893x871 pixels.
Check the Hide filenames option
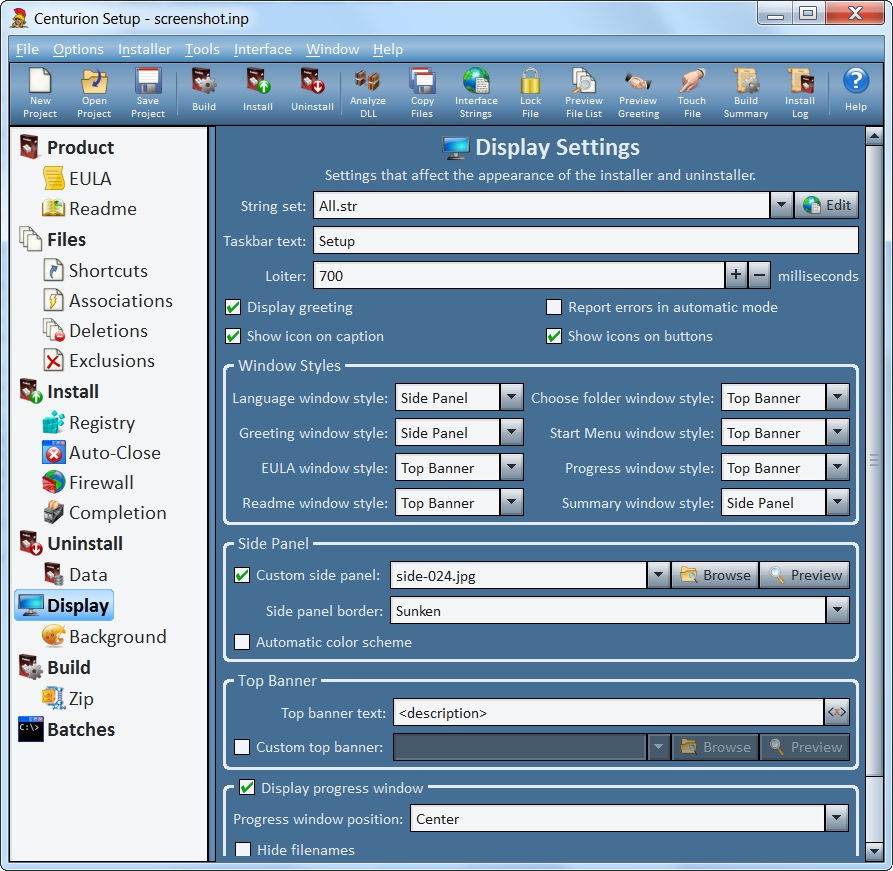tap(243, 850)
